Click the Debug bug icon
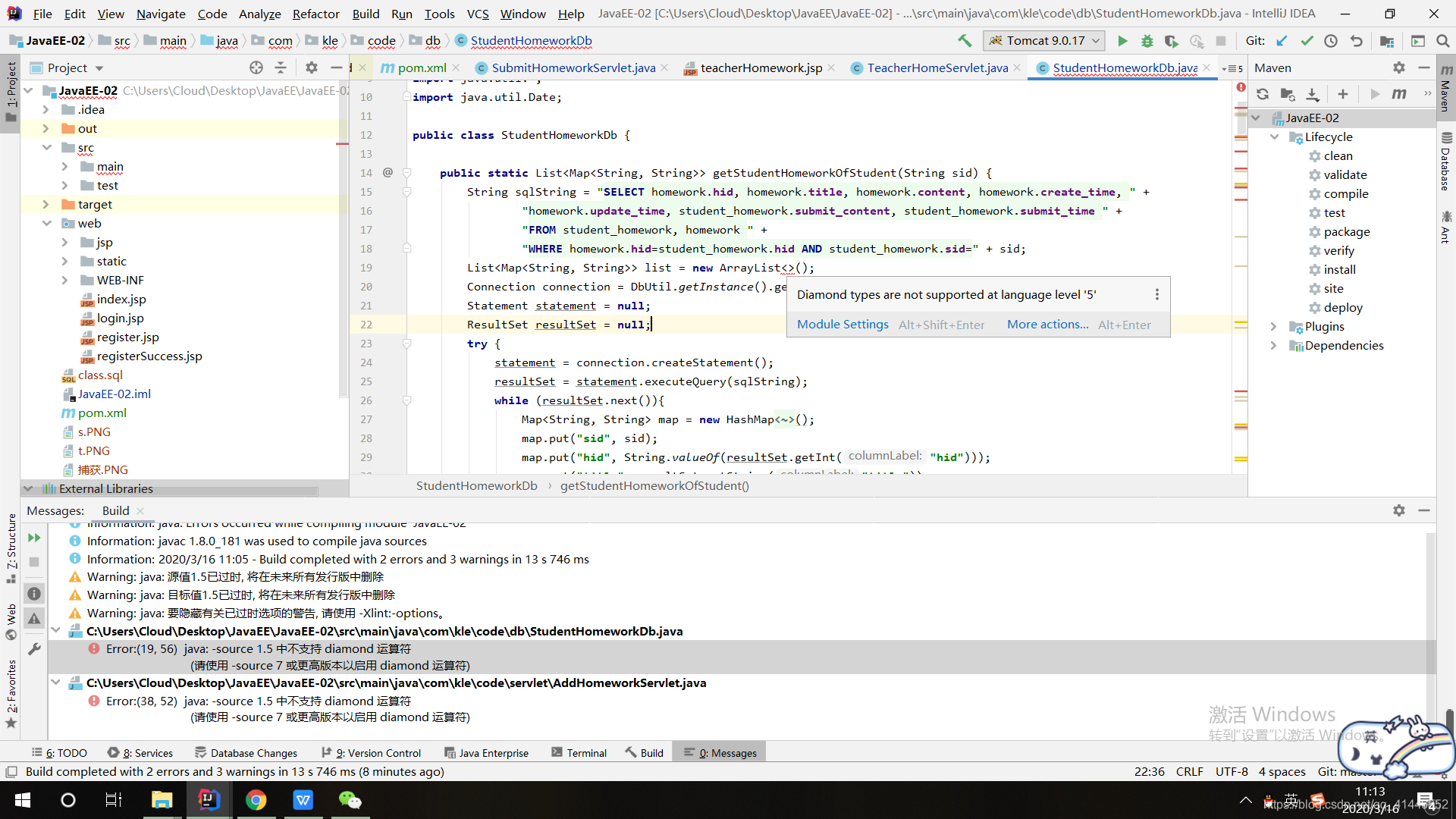Viewport: 1456px width, 819px height. click(x=1147, y=41)
